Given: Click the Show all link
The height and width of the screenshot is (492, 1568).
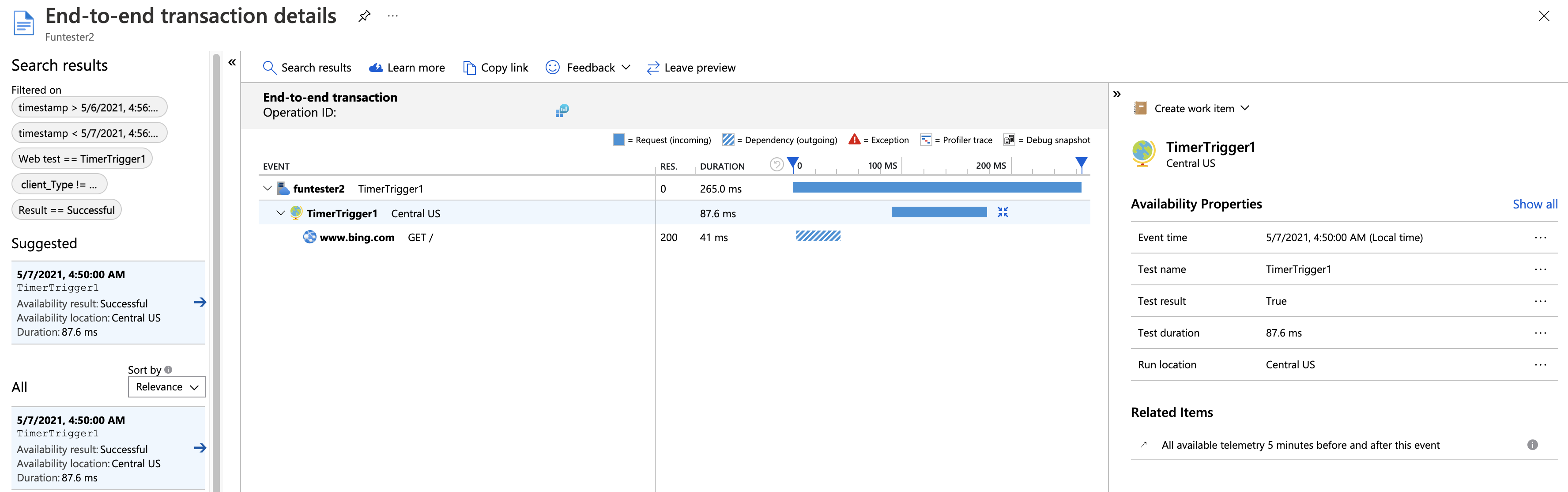Looking at the screenshot, I should coord(1534,204).
